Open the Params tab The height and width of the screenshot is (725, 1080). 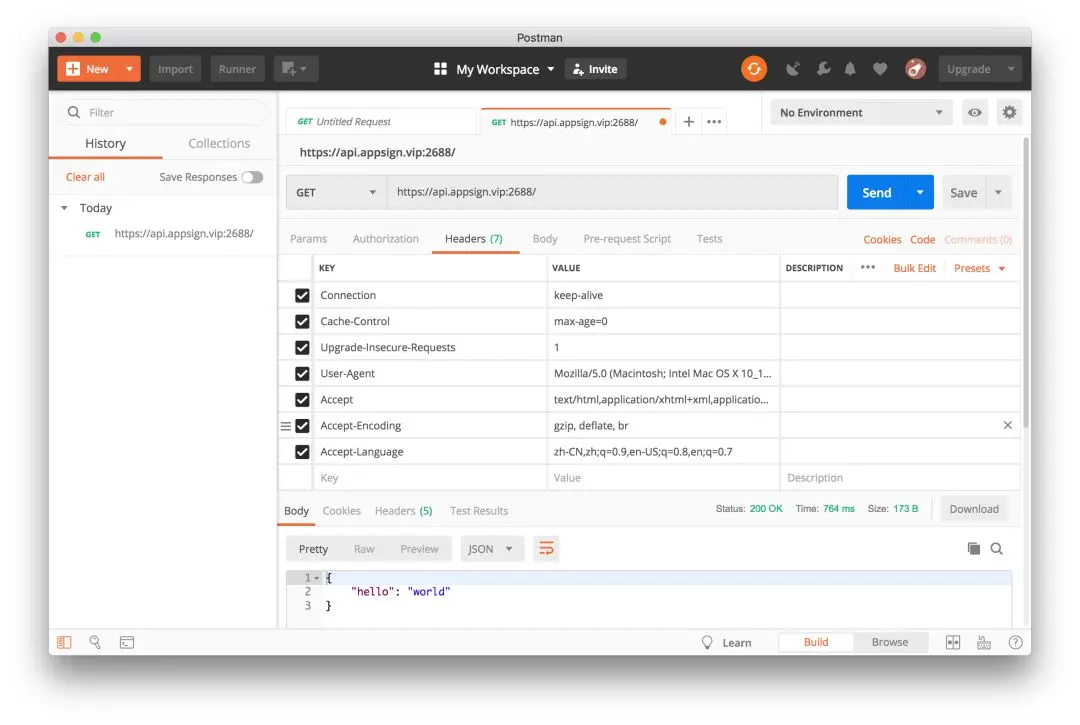pos(309,239)
